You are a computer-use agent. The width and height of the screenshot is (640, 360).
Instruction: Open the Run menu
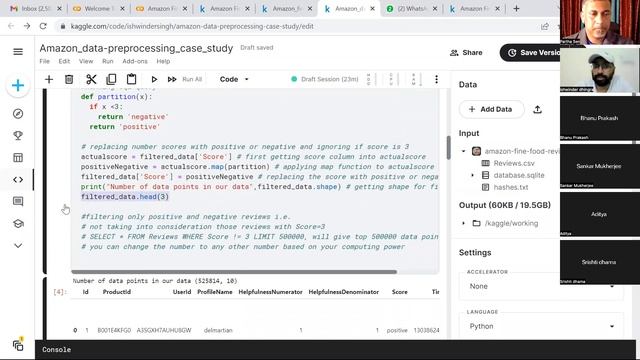[108, 61]
